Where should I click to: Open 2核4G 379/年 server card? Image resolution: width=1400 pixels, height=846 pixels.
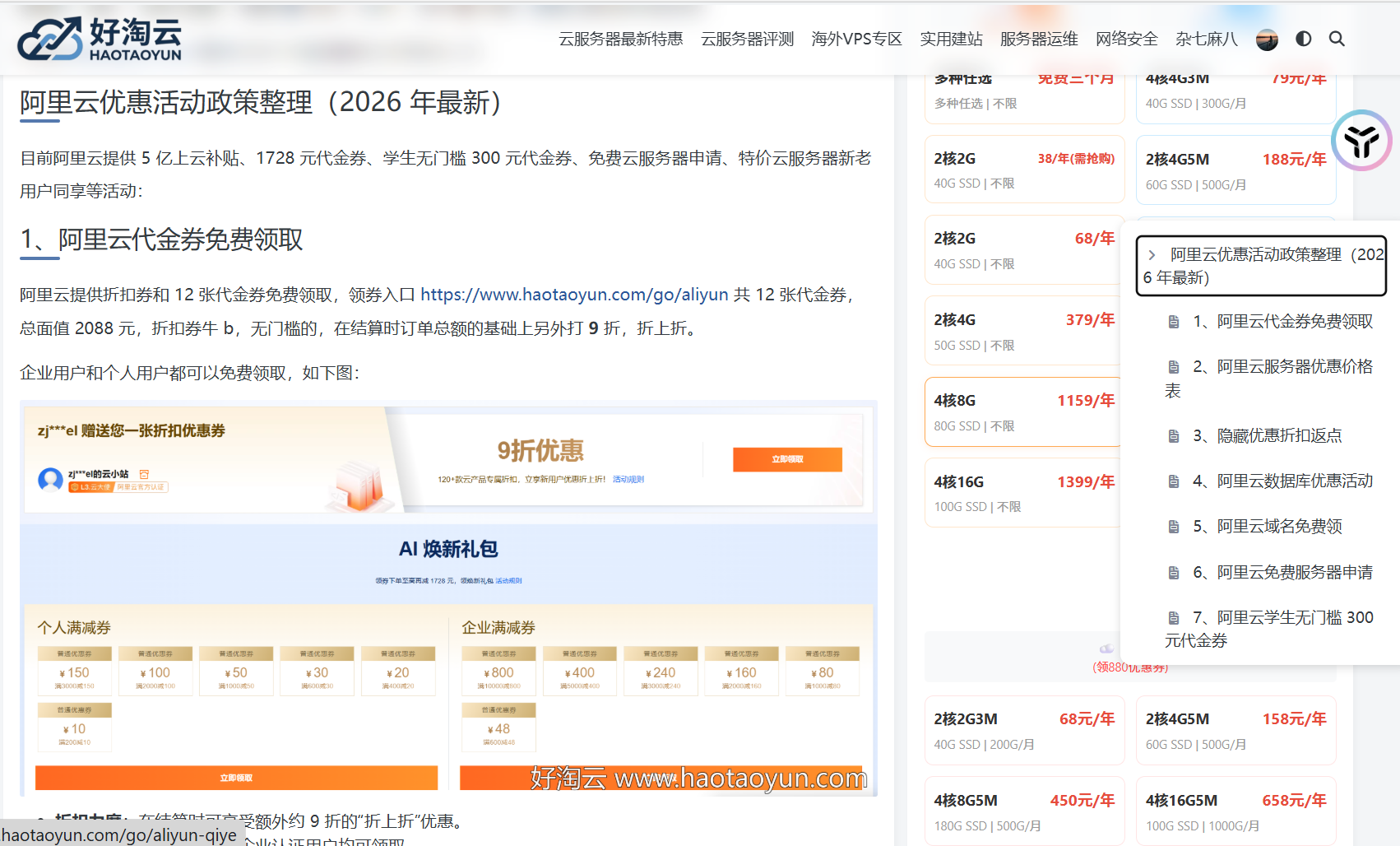point(1024,331)
